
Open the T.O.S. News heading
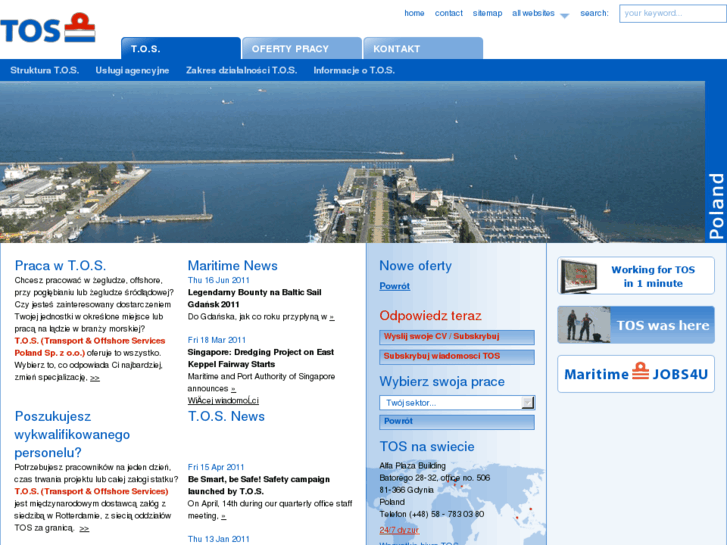point(226,417)
